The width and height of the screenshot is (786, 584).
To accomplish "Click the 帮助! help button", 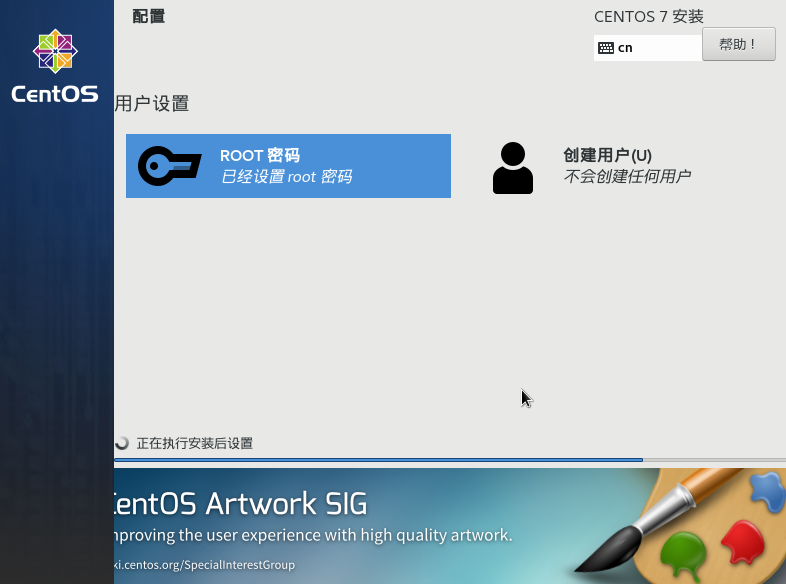I will click(x=738, y=44).
